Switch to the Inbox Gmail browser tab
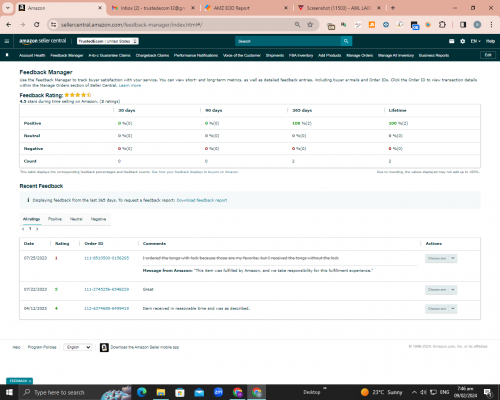Image resolution: width=500 pixels, height=400 pixels. click(x=153, y=8)
